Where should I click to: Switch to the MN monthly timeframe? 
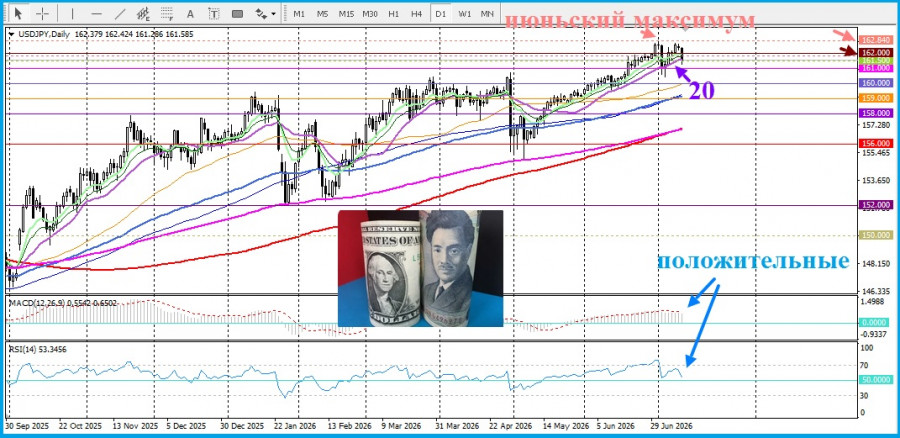[x=487, y=13]
